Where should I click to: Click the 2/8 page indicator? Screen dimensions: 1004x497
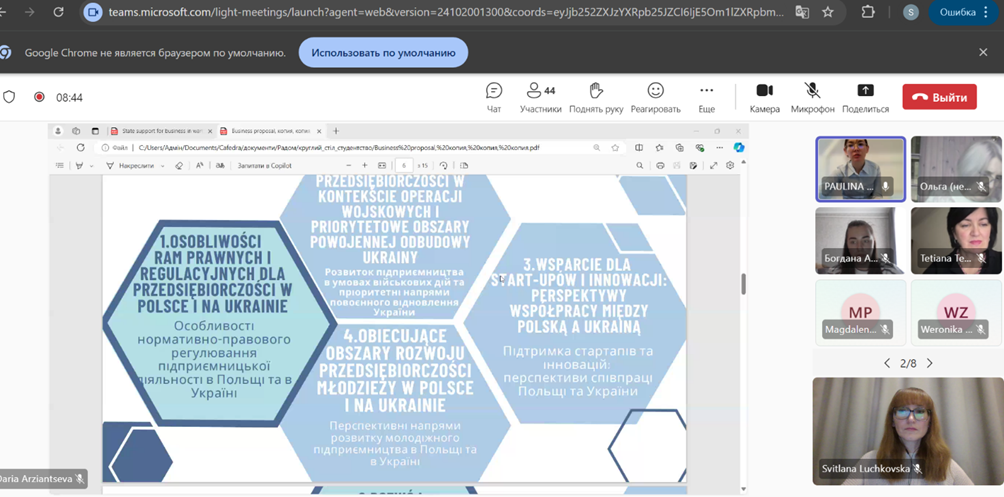(x=908, y=363)
